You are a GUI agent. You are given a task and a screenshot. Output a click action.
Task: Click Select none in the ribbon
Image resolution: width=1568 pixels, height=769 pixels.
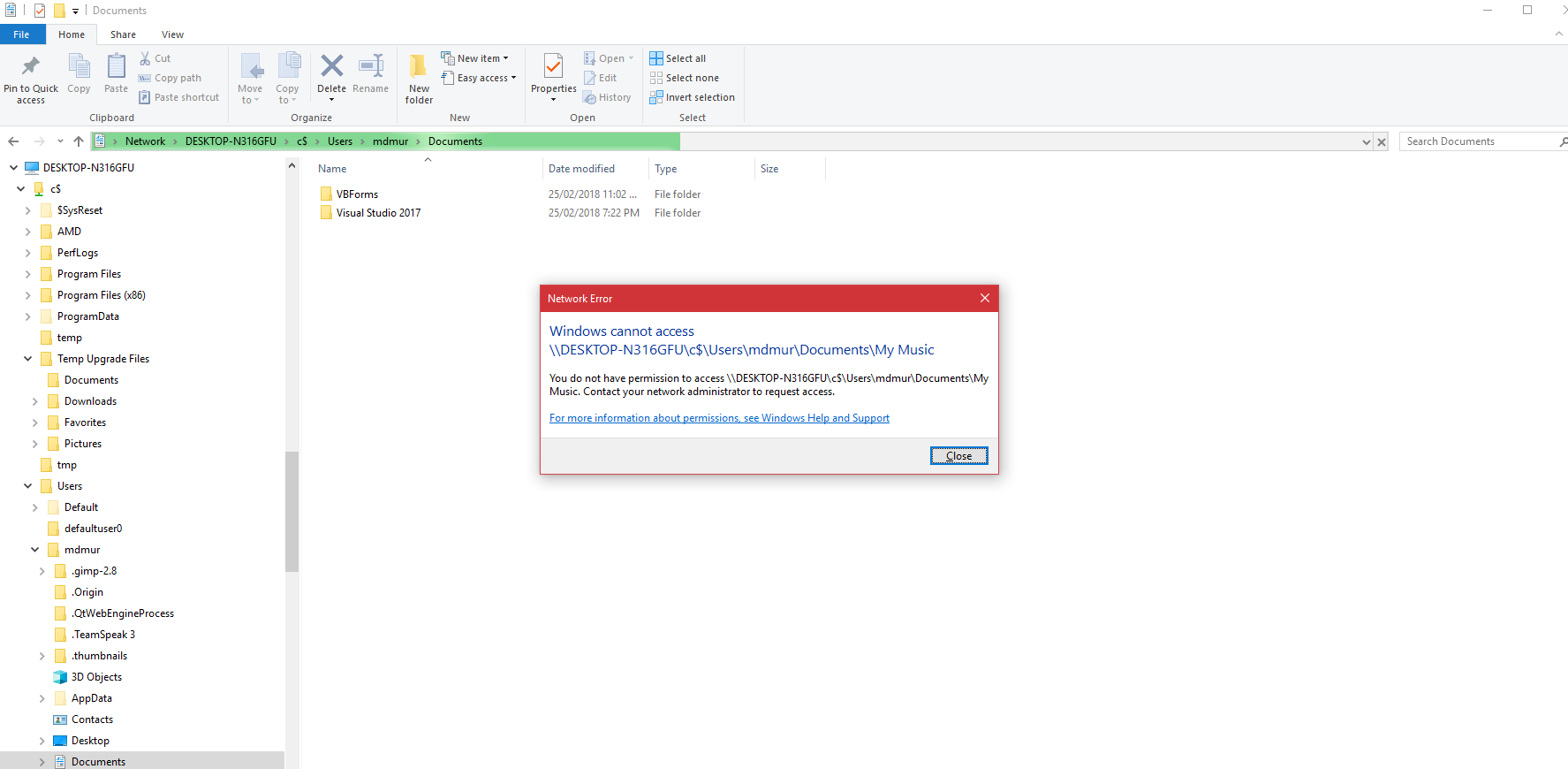pyautogui.click(x=685, y=78)
